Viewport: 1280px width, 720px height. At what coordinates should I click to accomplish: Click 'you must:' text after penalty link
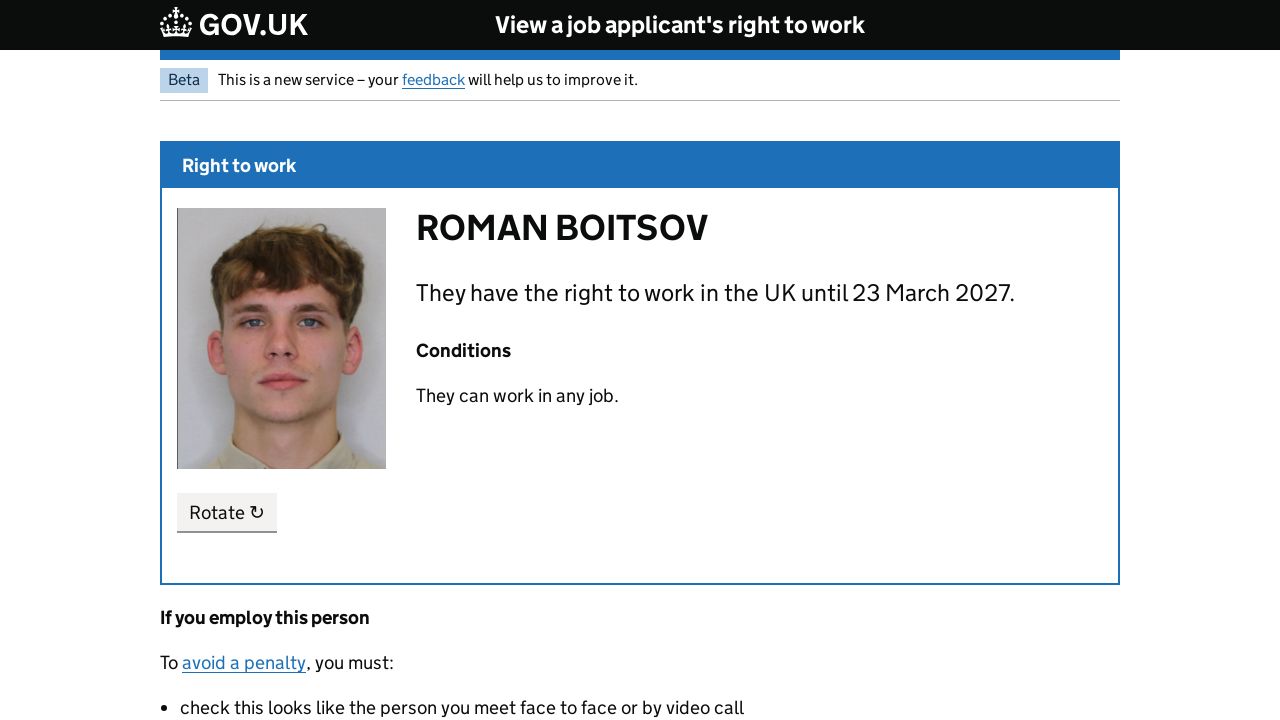click(x=353, y=663)
